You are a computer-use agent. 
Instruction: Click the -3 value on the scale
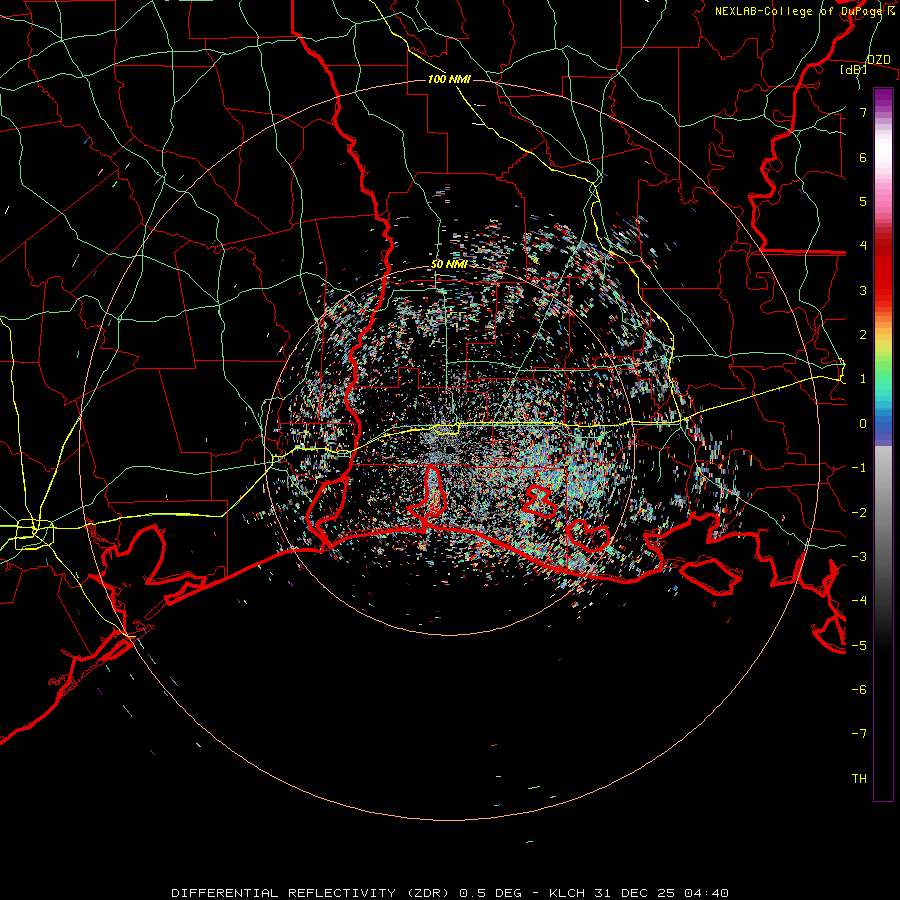(859, 557)
